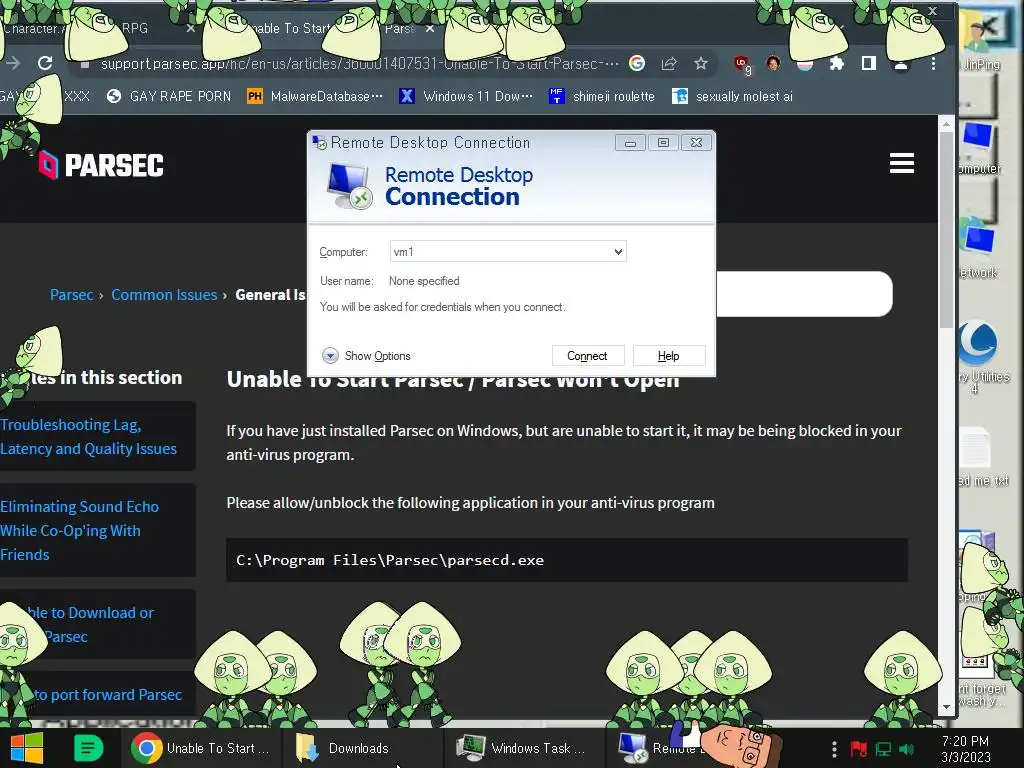This screenshot has width=1024, height=768.
Task: Open the Computer combo box in Remote Desktop
Action: click(508, 251)
